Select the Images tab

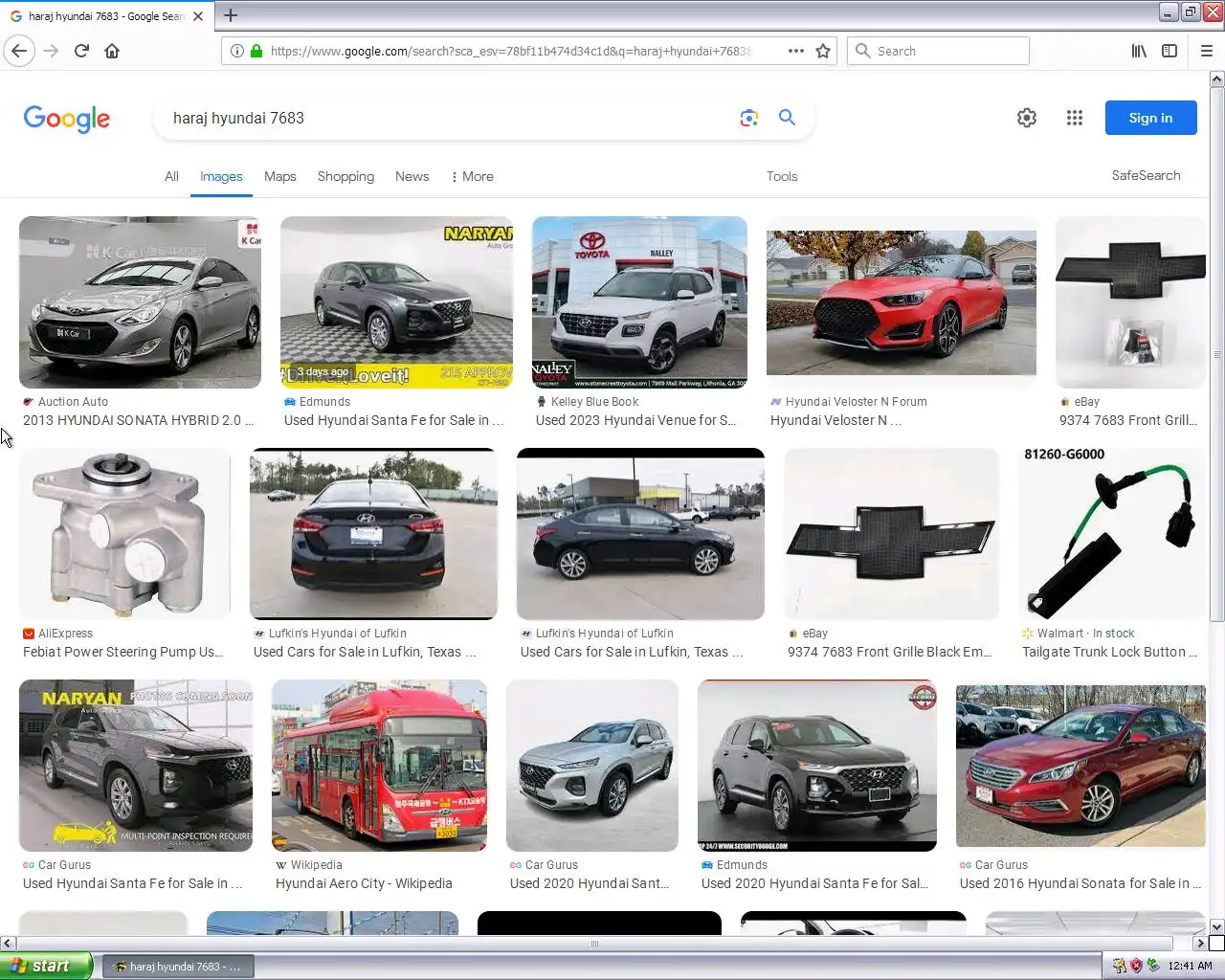pyautogui.click(x=221, y=176)
